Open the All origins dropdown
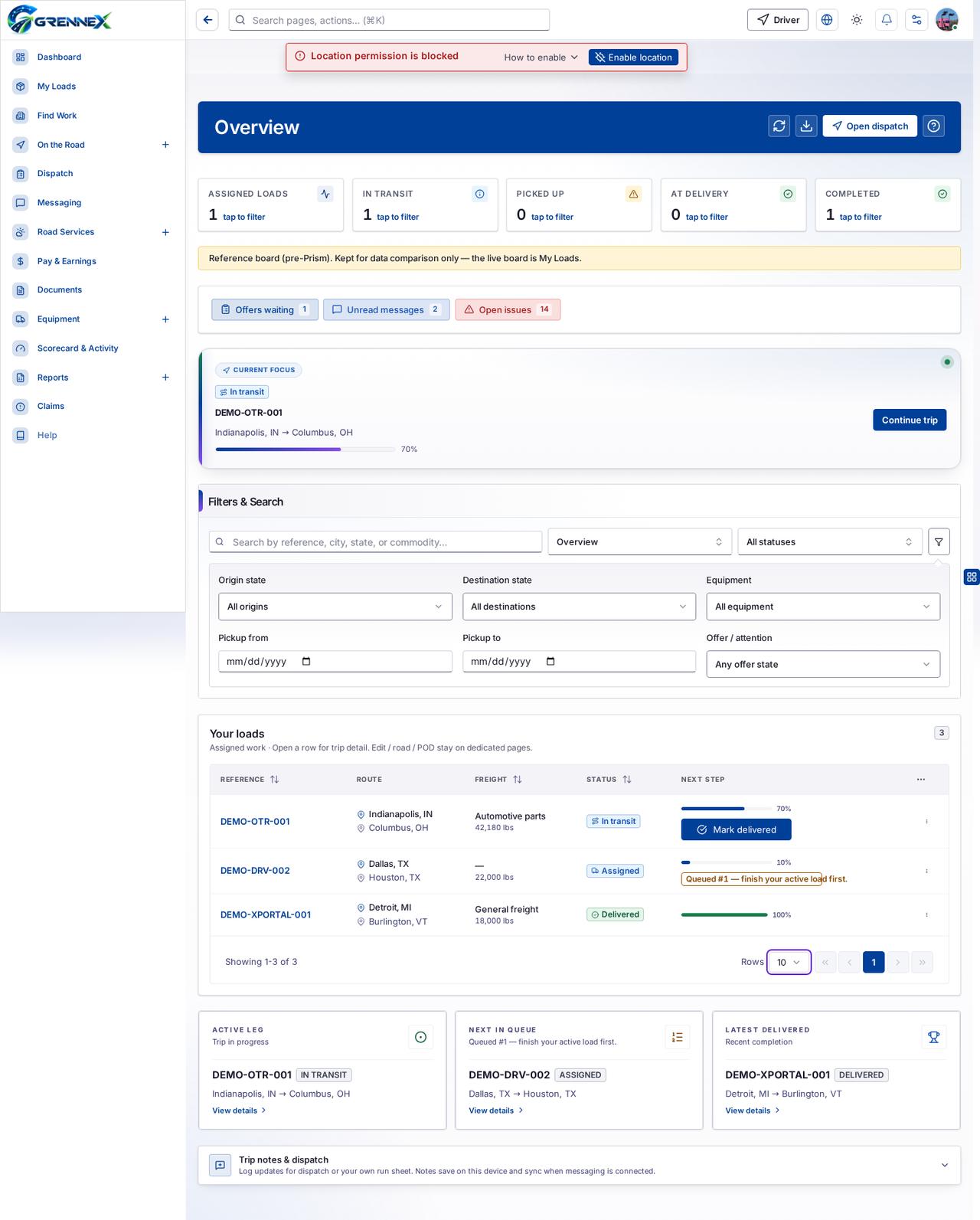This screenshot has width=980, height=1220. point(335,607)
